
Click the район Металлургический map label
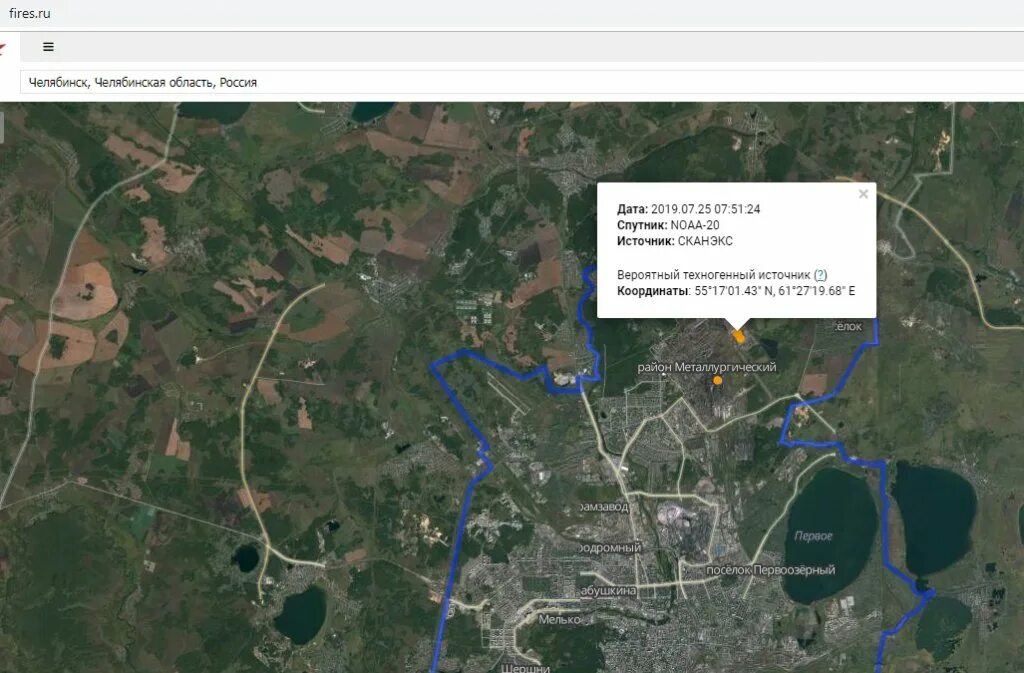[707, 368]
